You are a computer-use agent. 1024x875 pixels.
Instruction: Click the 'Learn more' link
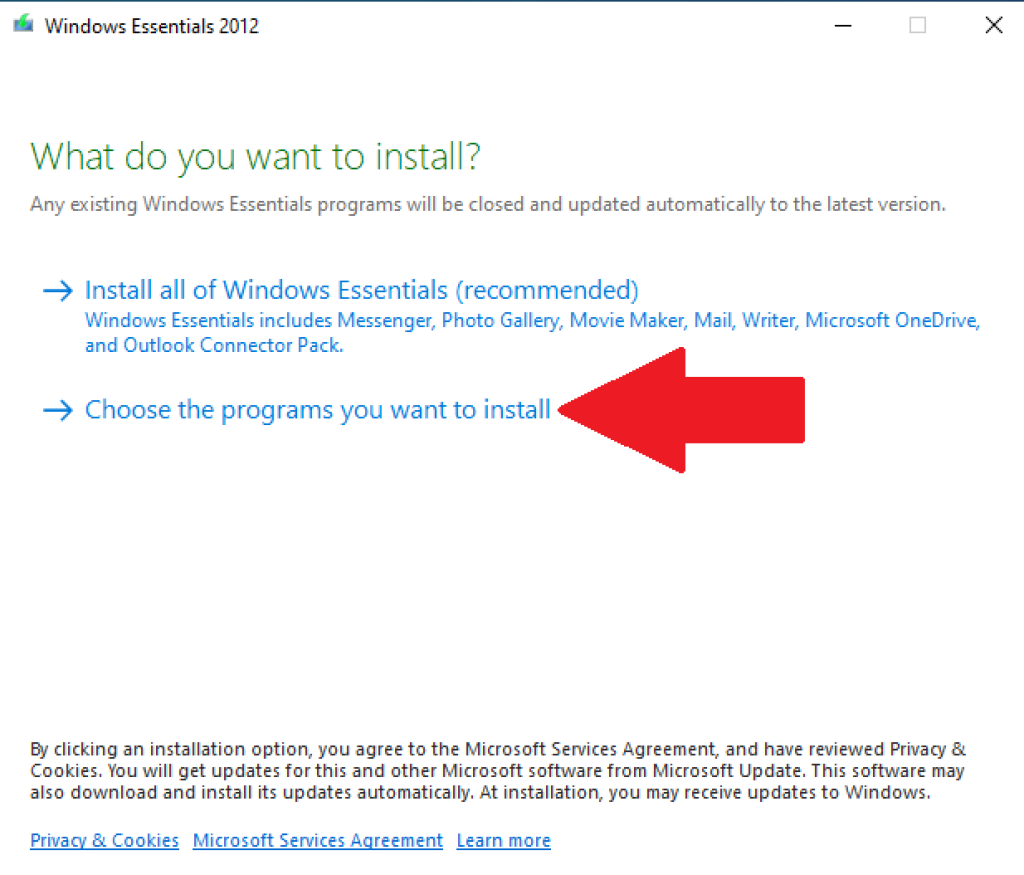click(503, 840)
